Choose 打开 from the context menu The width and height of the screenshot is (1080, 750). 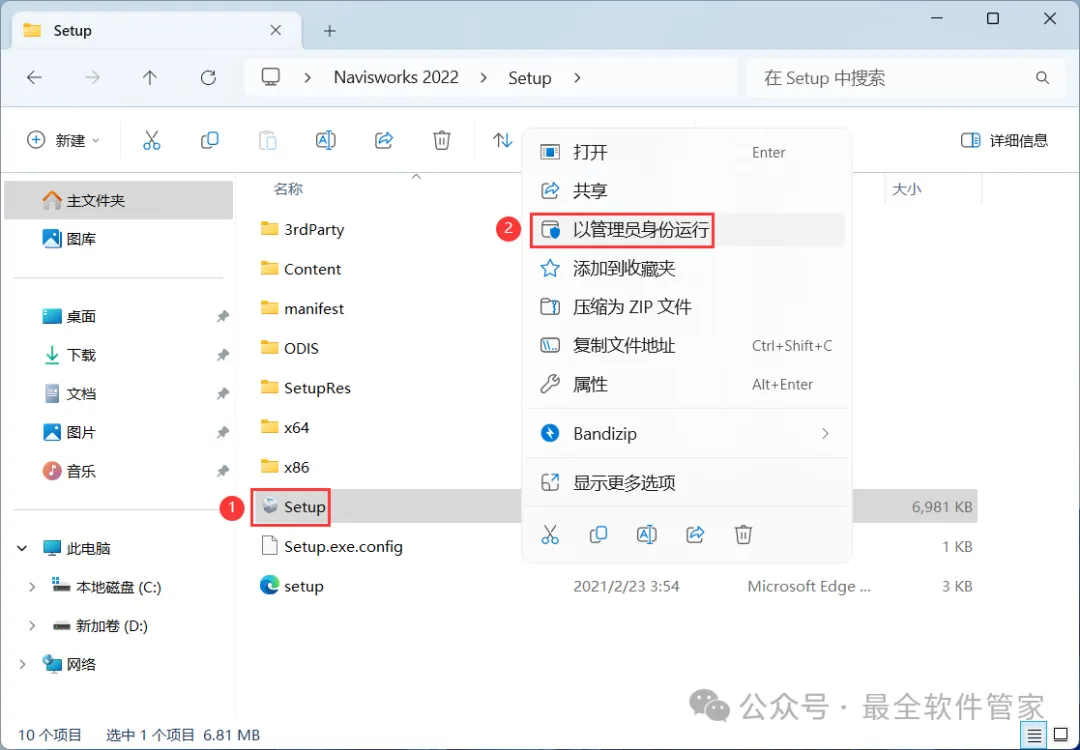click(687, 152)
